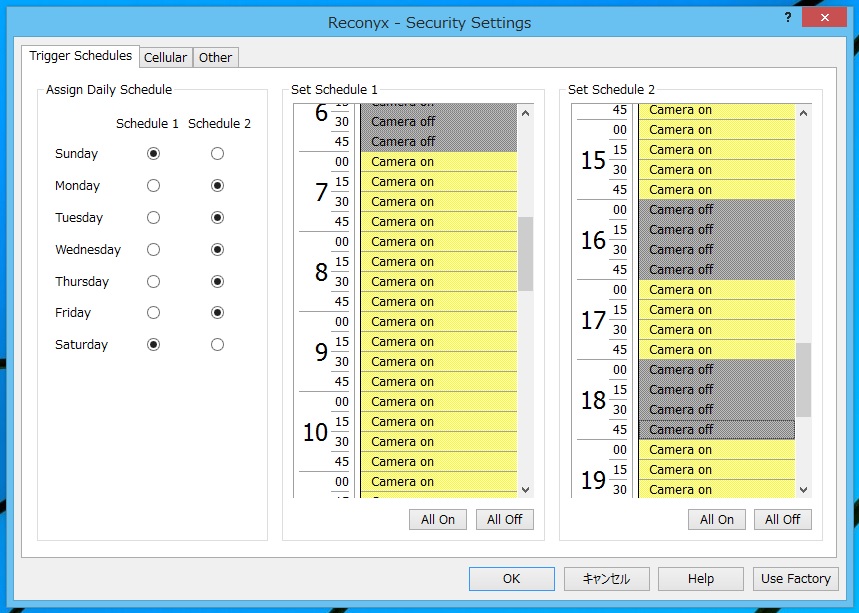Click All Off under Set Schedule 1
Image resolution: width=859 pixels, height=613 pixels.
coord(505,519)
